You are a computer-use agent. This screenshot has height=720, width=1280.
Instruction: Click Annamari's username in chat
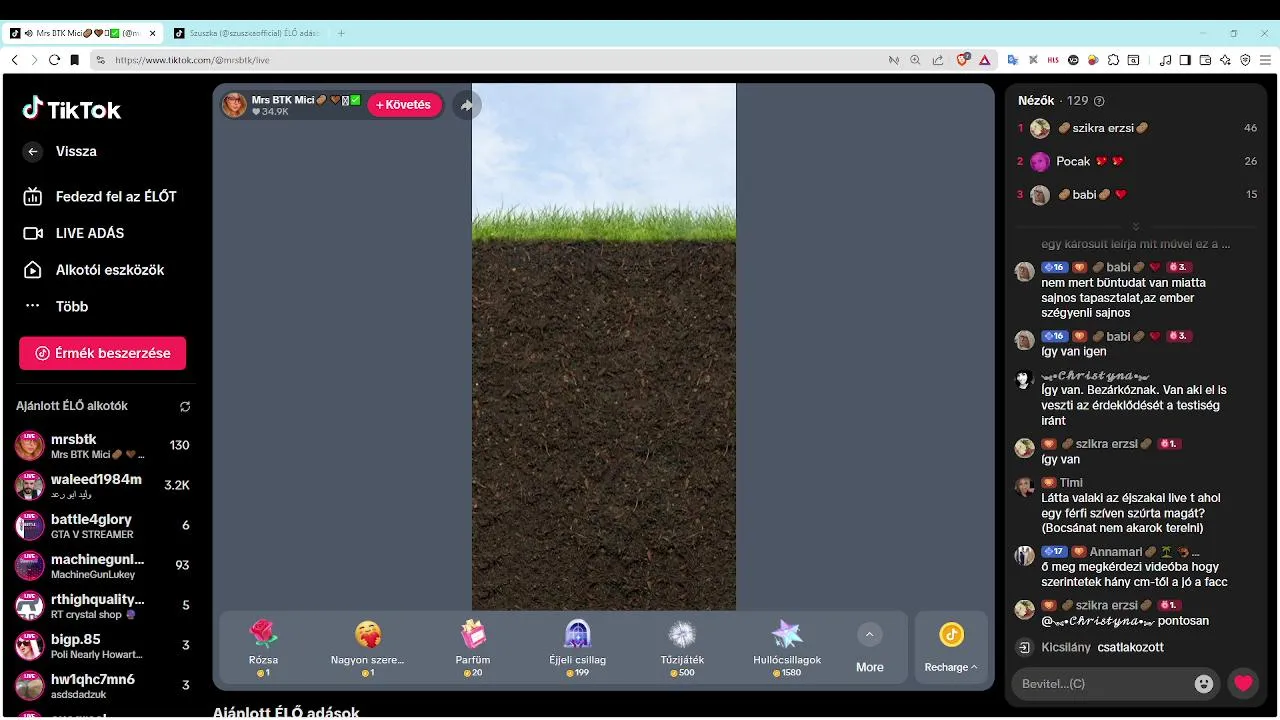point(1115,552)
